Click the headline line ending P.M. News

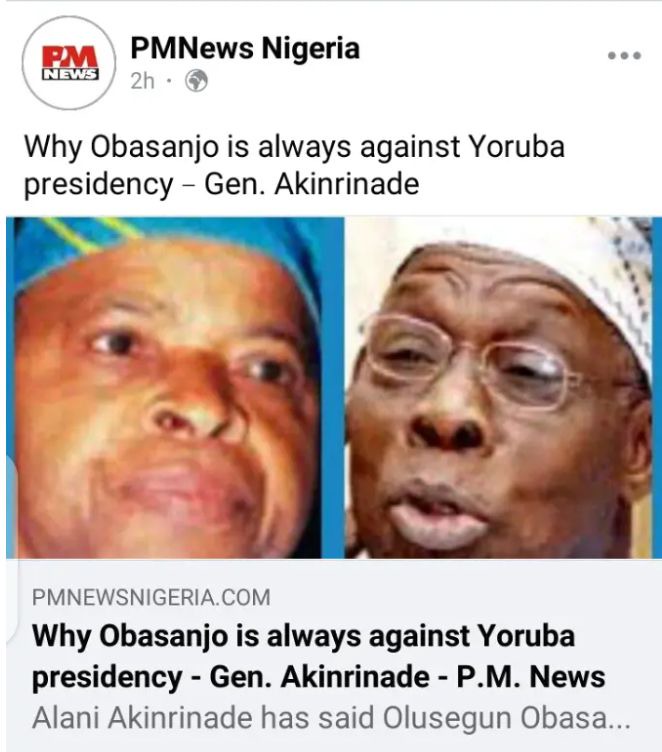(319, 677)
